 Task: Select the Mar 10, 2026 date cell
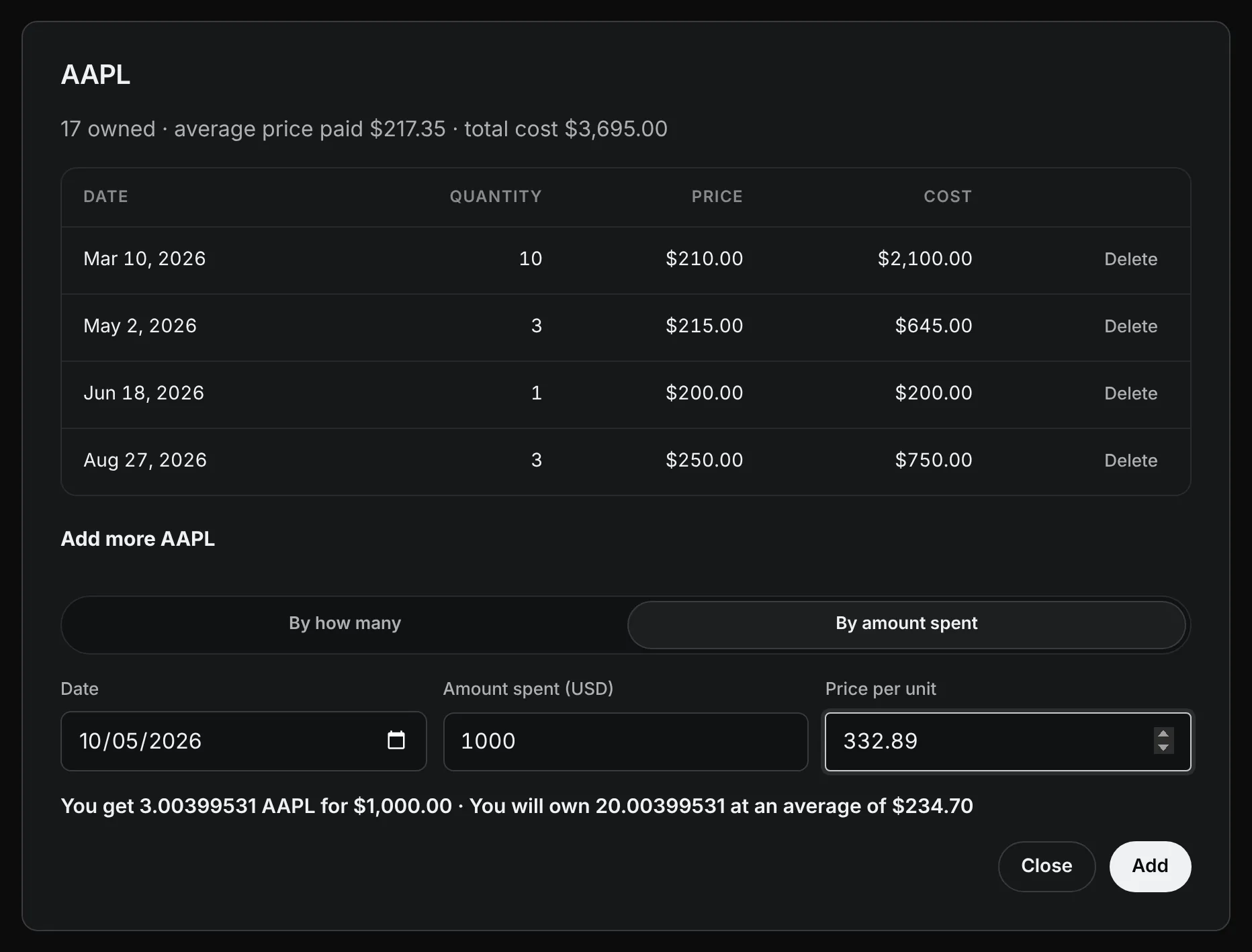coord(144,259)
